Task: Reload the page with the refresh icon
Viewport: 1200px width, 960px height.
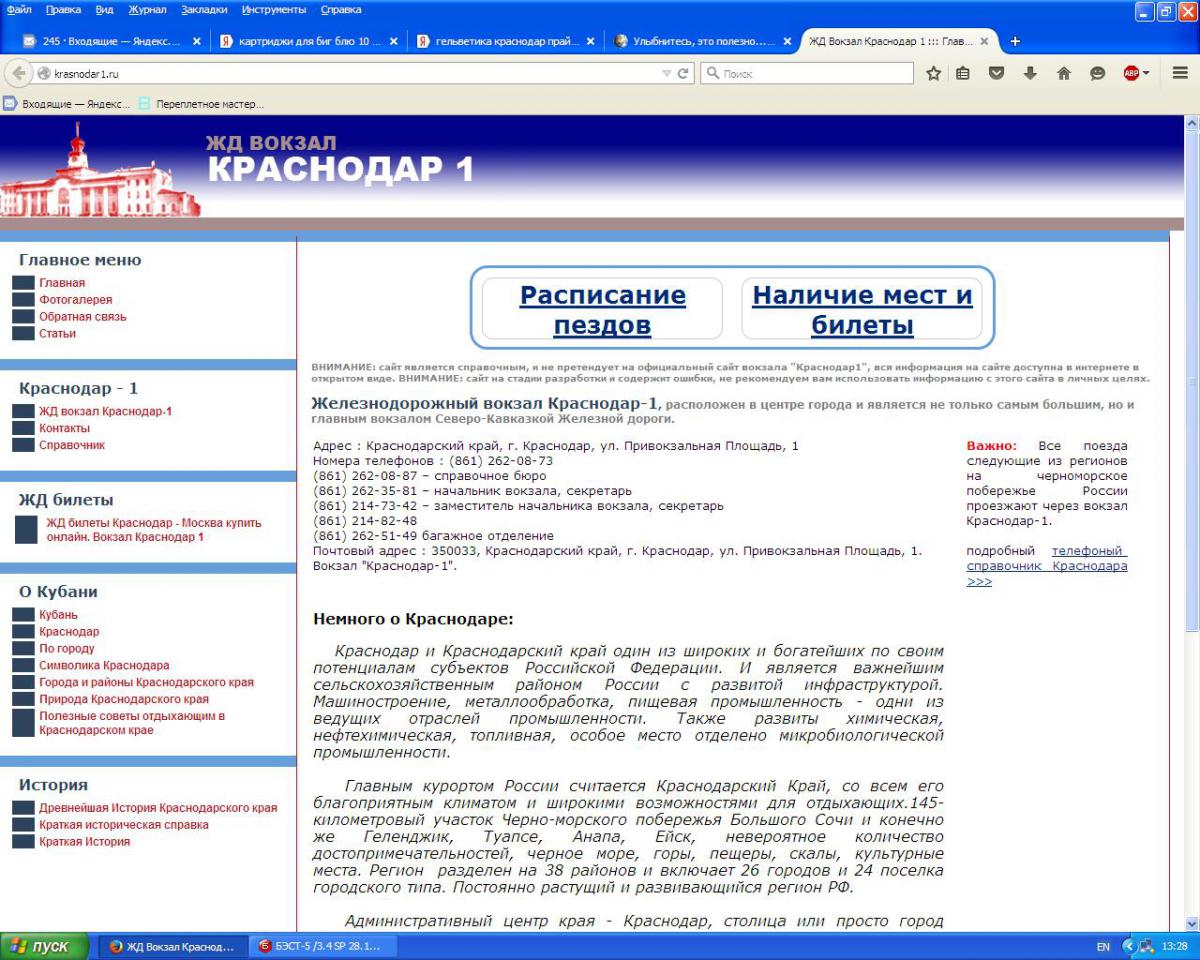Action: click(684, 74)
